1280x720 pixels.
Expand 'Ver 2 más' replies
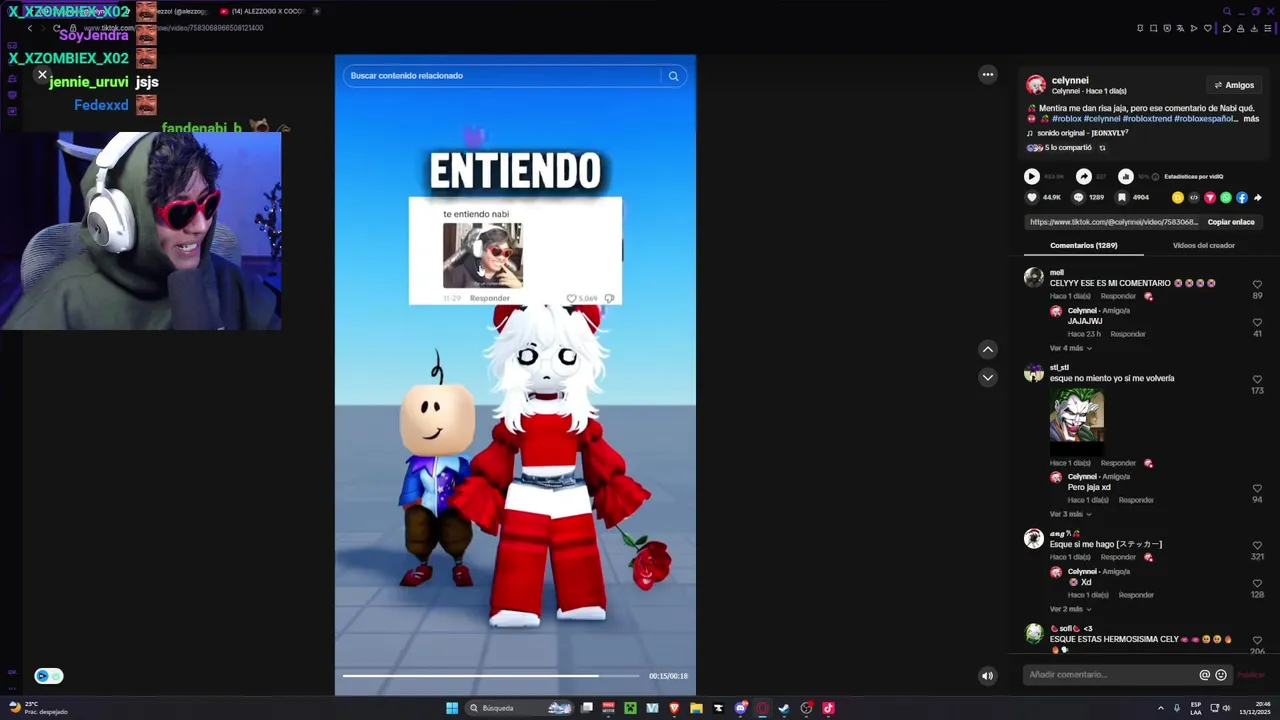[x=1070, y=609]
